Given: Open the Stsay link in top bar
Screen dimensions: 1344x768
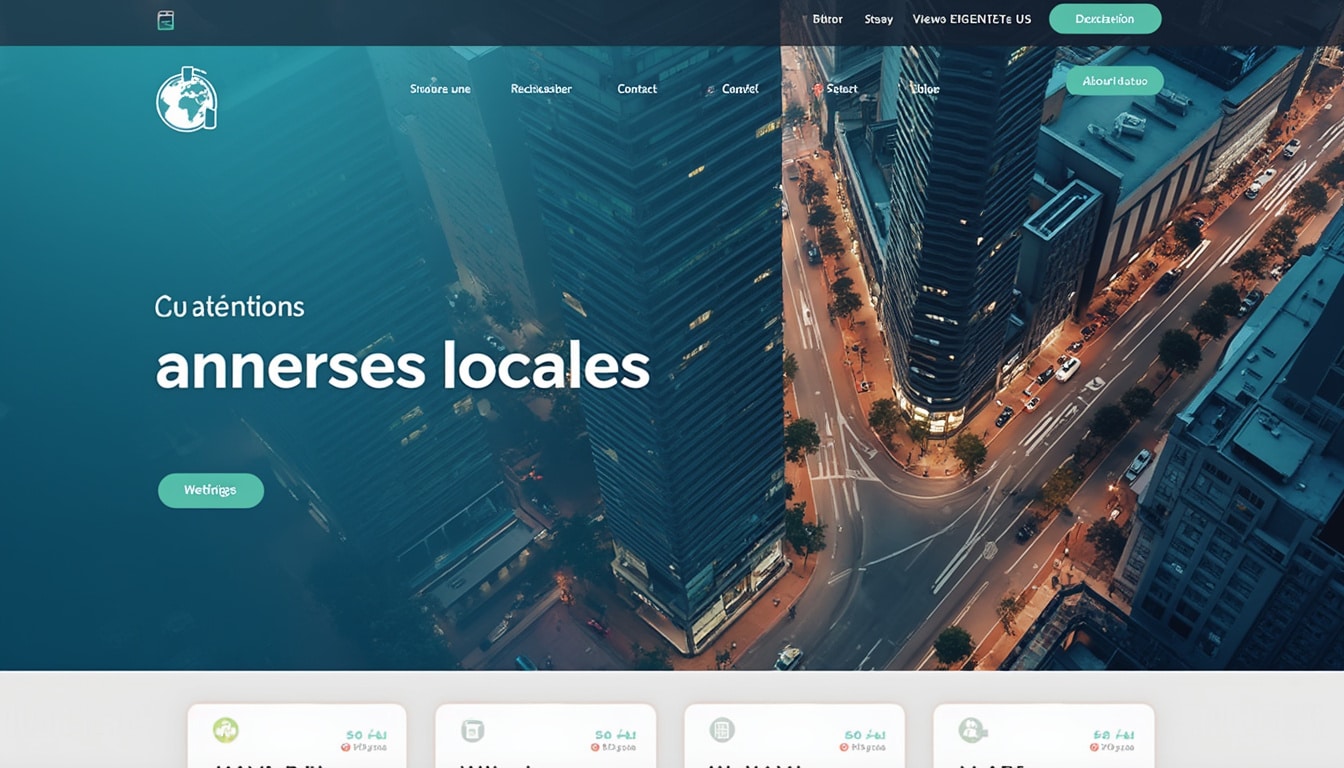Looking at the screenshot, I should click(878, 19).
